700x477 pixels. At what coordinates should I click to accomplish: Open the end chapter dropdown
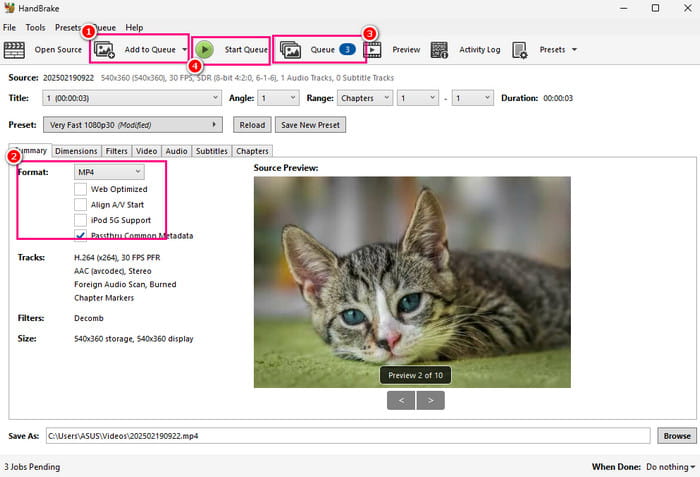(473, 98)
